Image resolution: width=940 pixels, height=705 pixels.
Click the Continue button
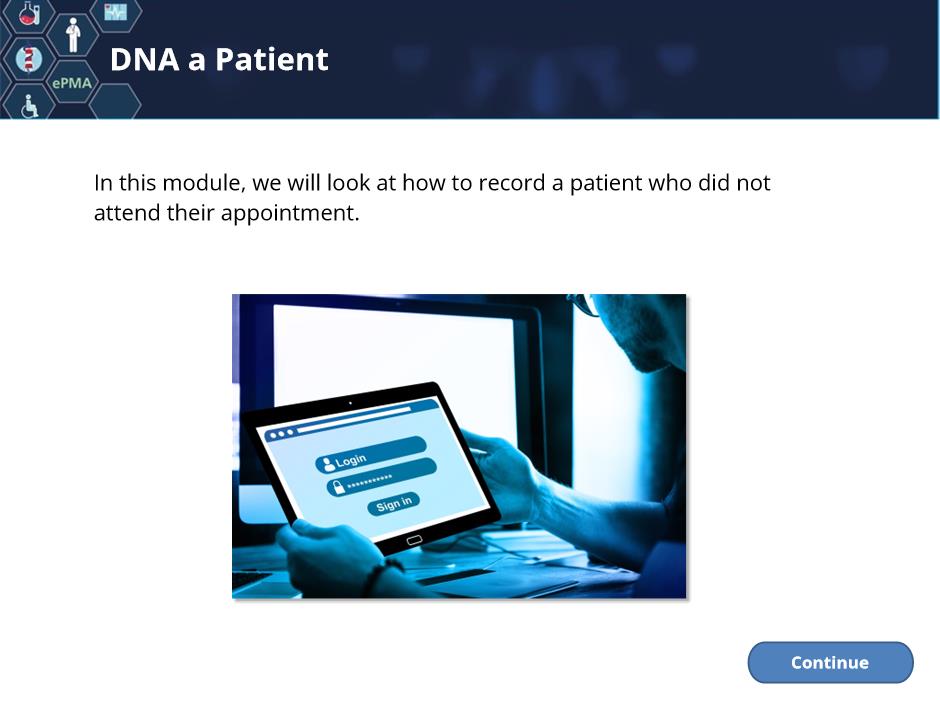[x=830, y=662]
